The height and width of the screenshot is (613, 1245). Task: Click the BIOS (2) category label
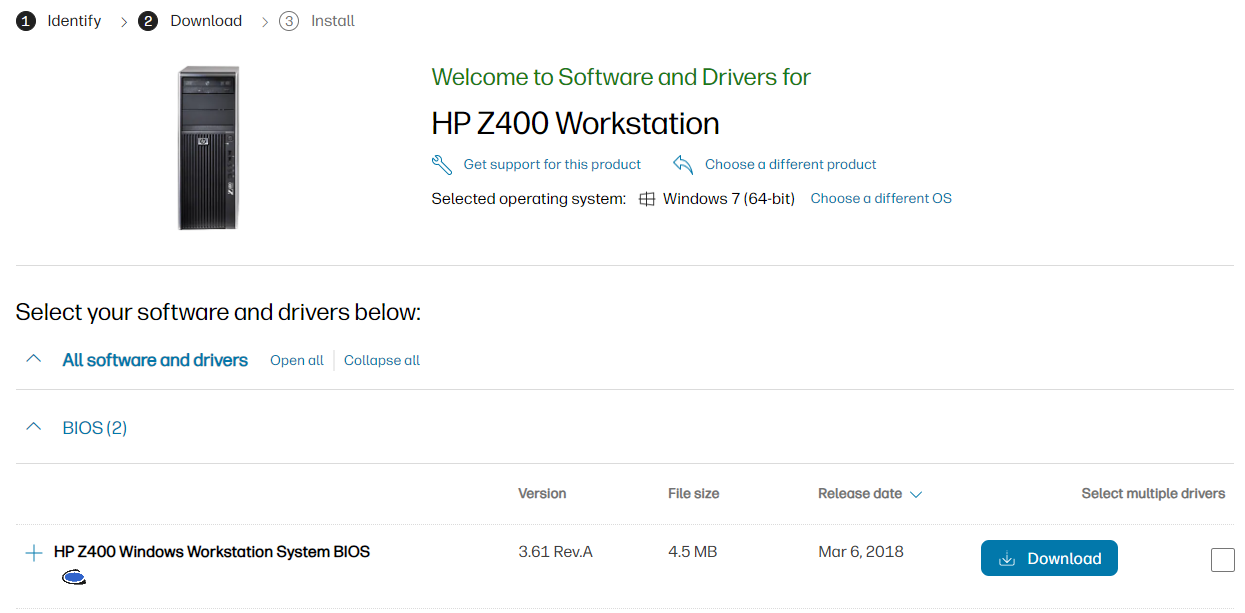(x=95, y=428)
